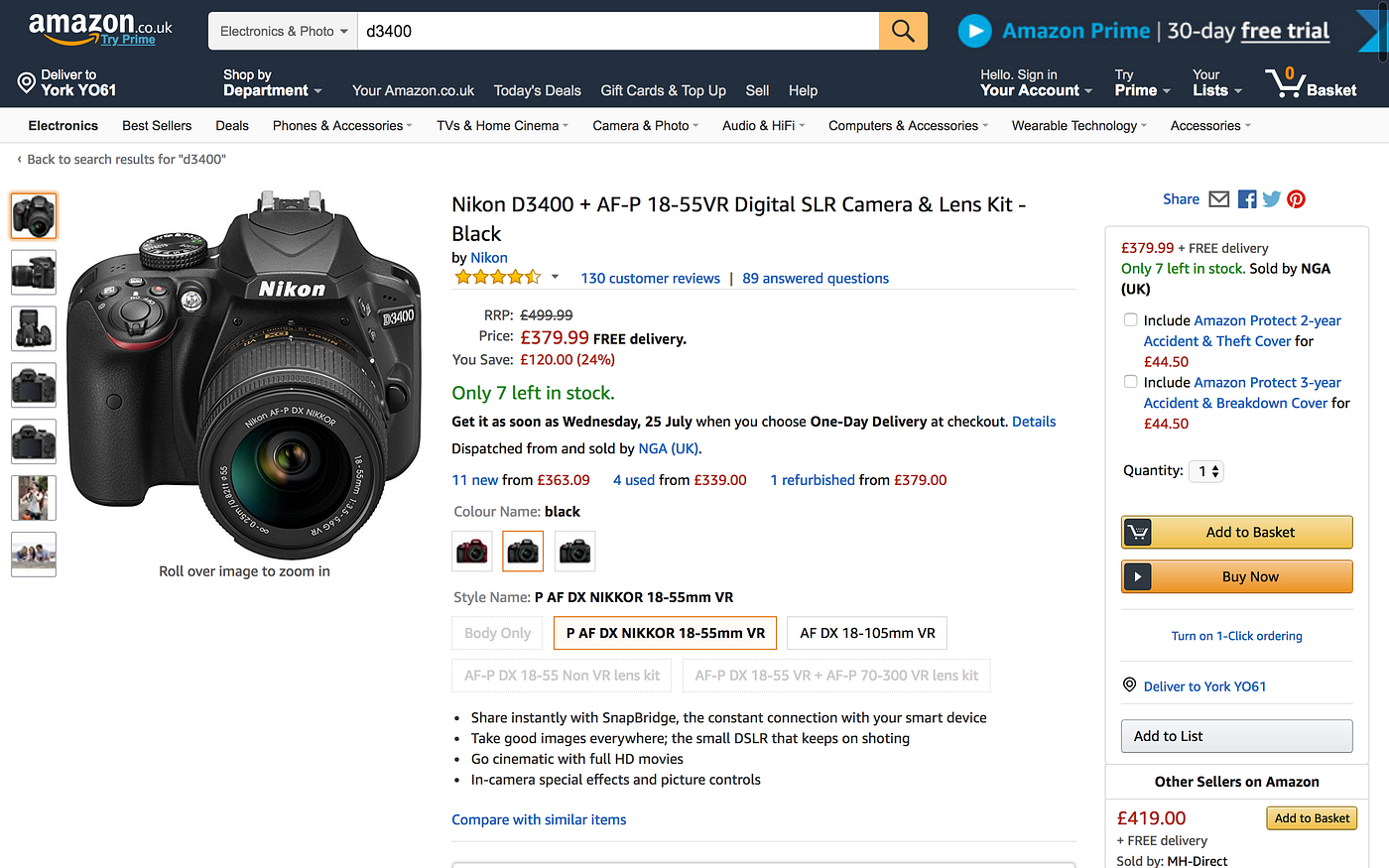Choose the selected black colour swatch
The height and width of the screenshot is (868, 1389).
[523, 551]
